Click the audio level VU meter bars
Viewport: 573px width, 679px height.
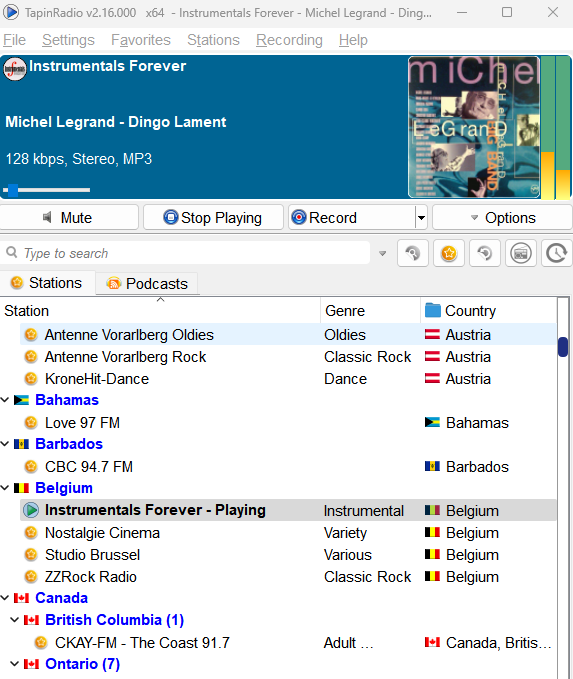[556, 127]
